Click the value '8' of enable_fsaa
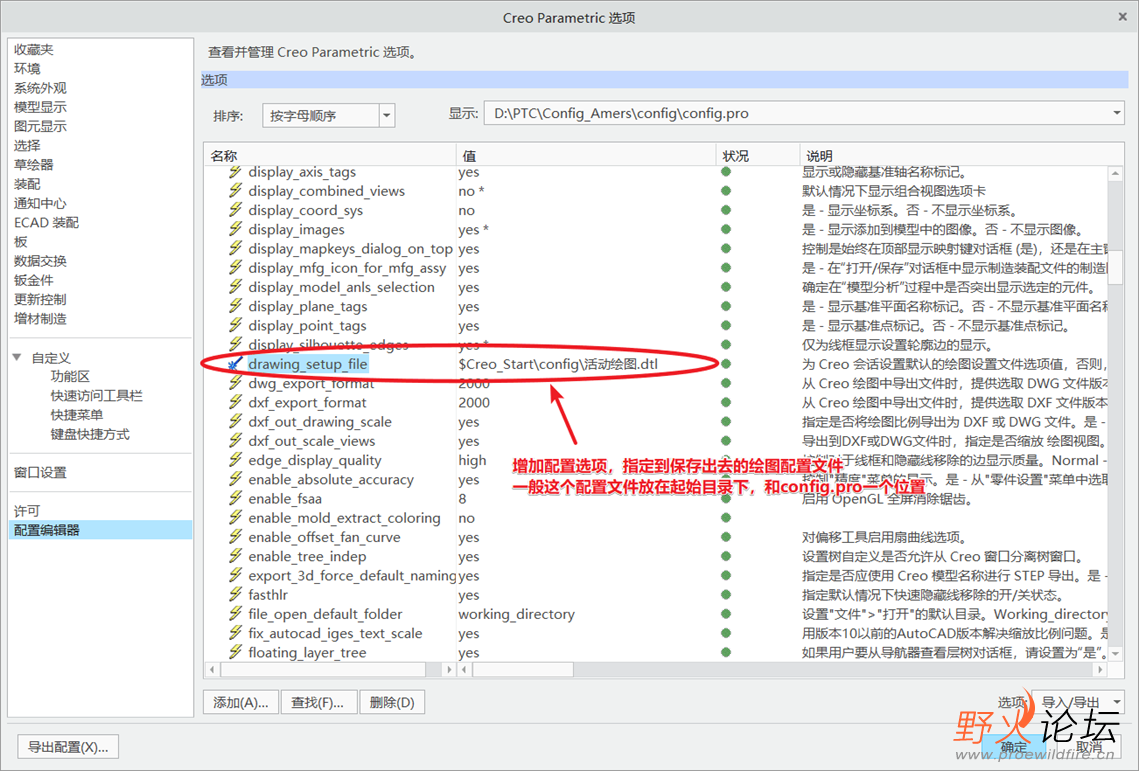Image resolution: width=1139 pixels, height=771 pixels. click(x=462, y=498)
